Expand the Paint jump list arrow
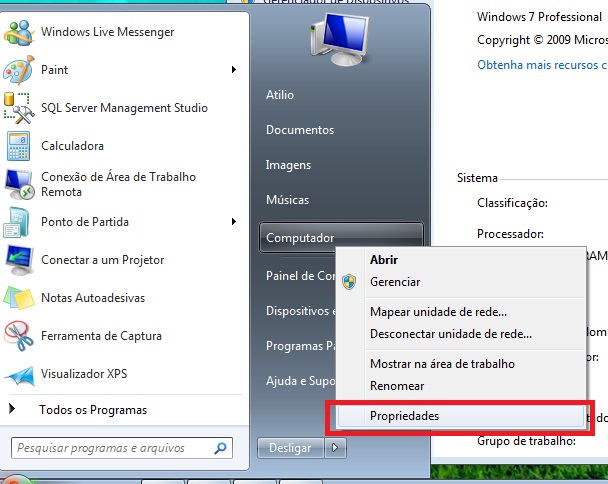 click(234, 70)
